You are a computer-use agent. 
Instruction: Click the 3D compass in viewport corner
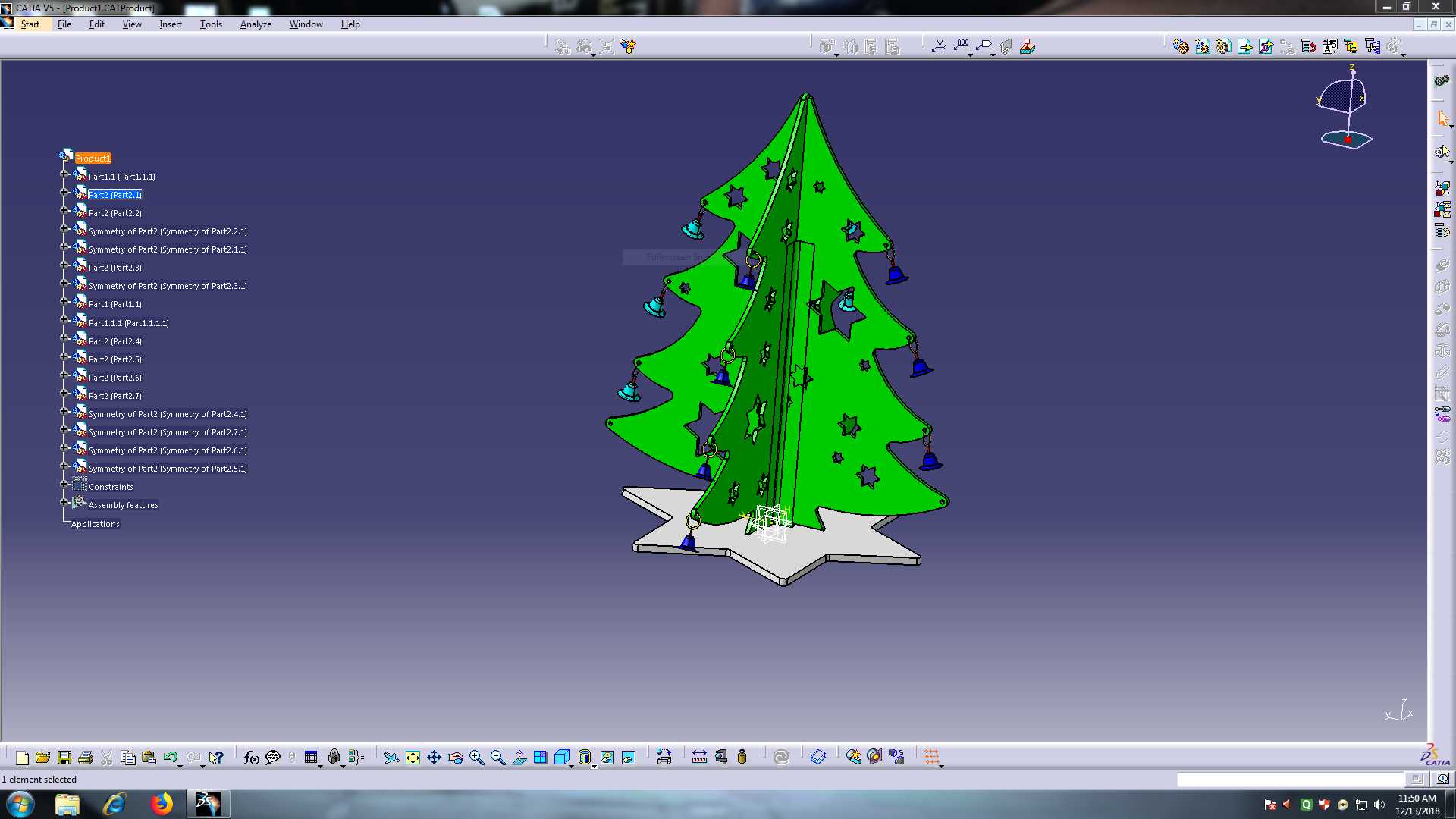1346,108
